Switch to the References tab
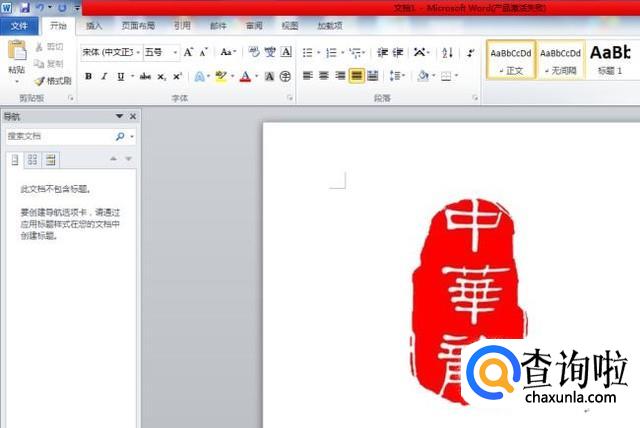The image size is (640, 428). coord(182,26)
